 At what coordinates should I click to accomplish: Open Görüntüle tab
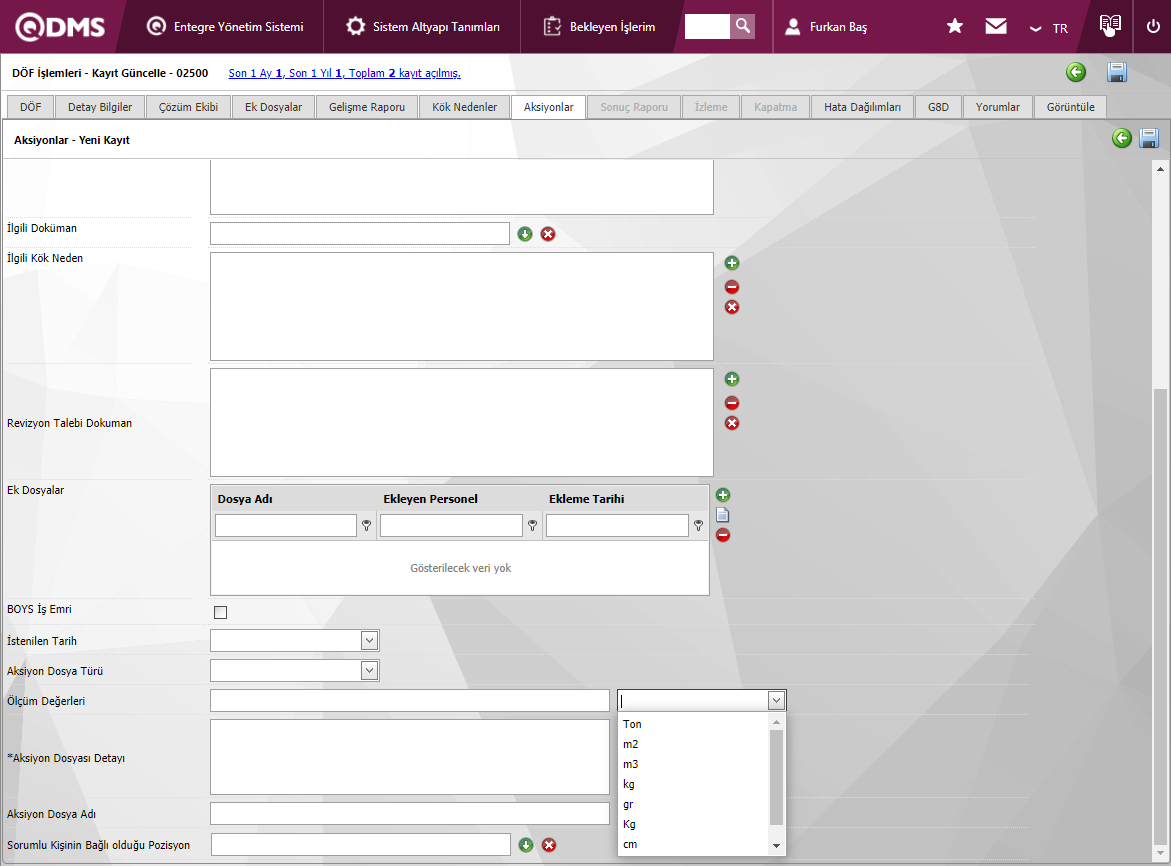point(1070,107)
